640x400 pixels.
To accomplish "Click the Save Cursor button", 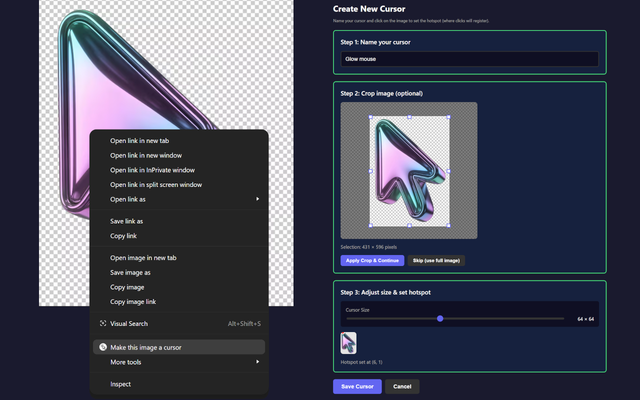I will (357, 387).
